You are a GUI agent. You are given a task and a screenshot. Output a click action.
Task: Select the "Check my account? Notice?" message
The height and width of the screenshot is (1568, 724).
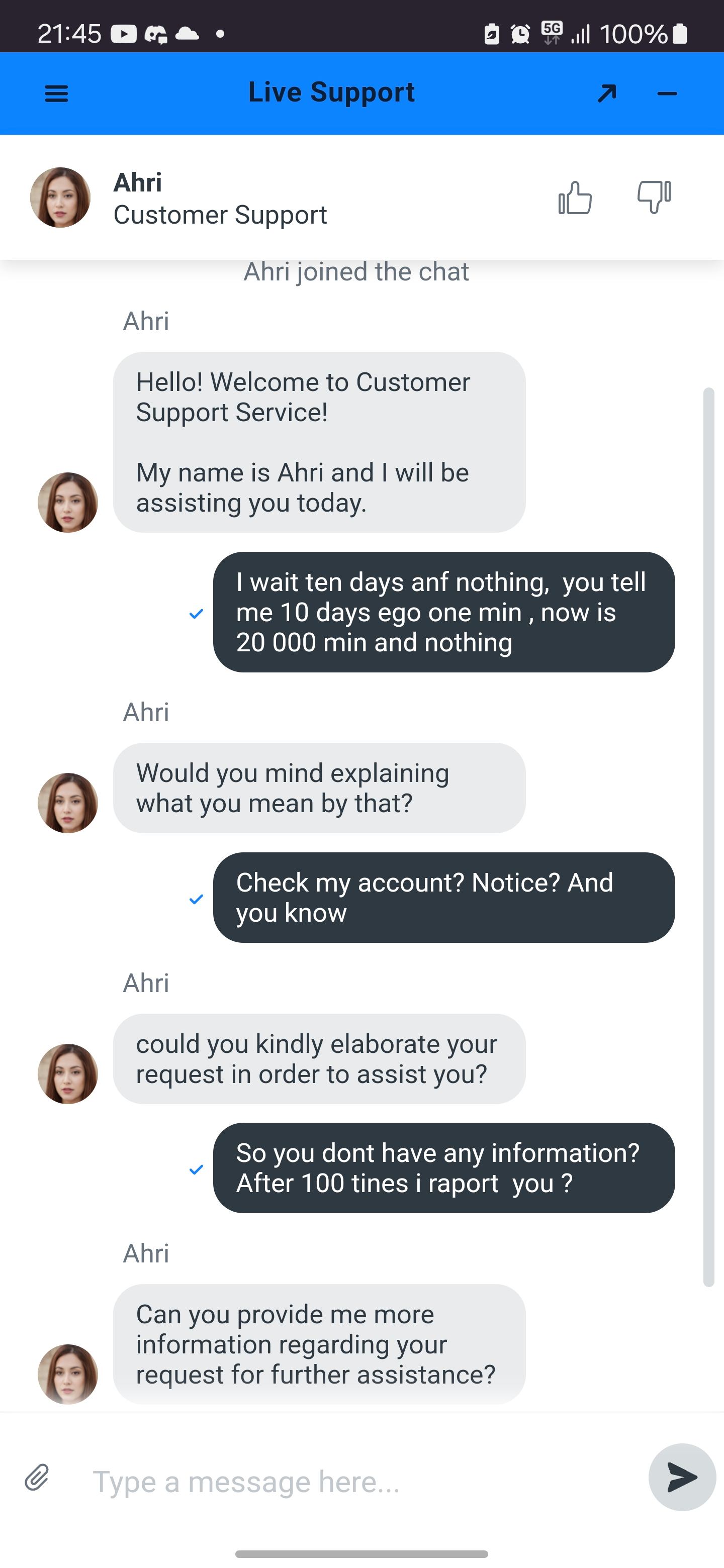click(x=443, y=897)
